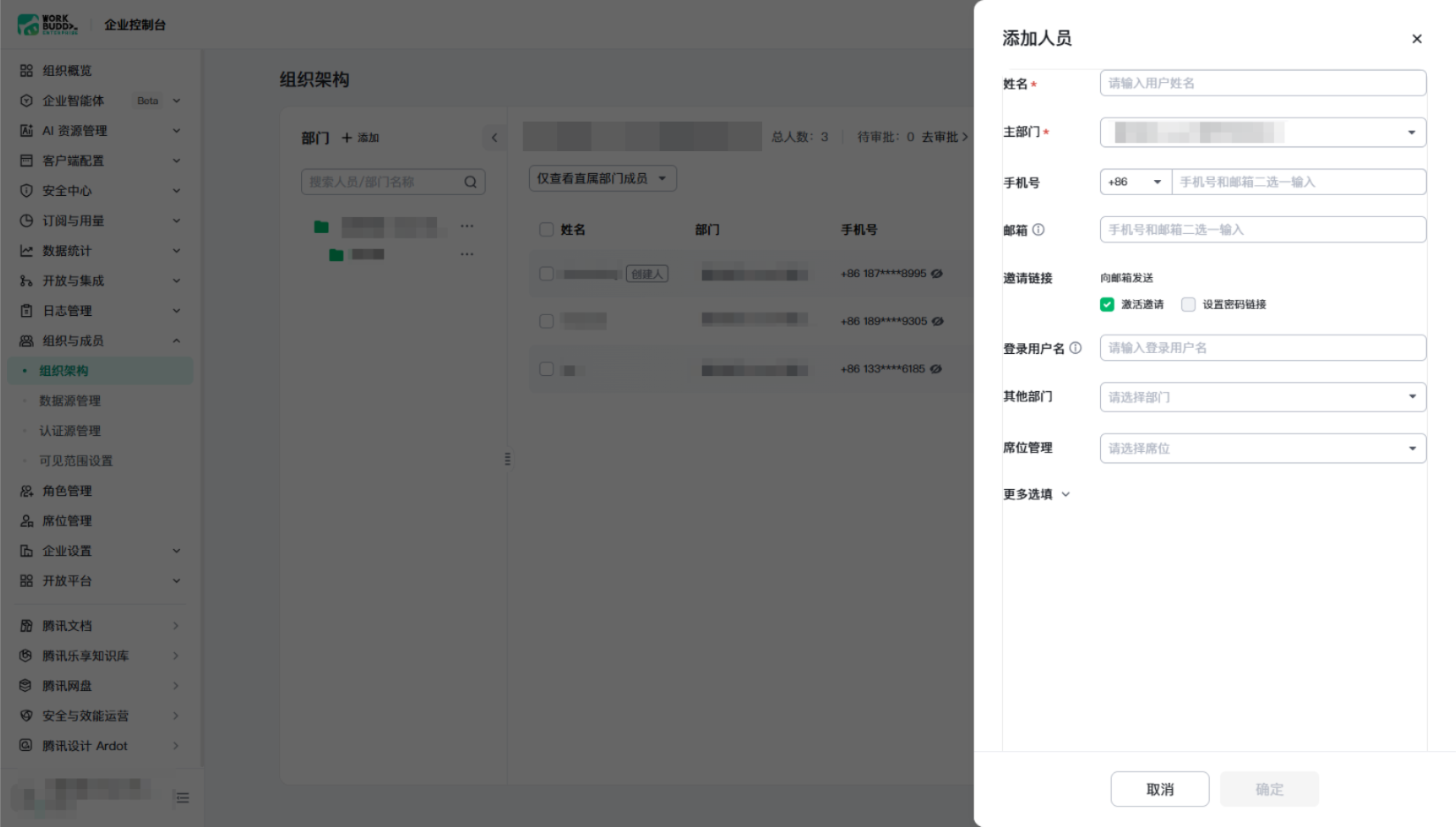Click the 确定 button
1456x827 pixels.
click(x=1270, y=789)
